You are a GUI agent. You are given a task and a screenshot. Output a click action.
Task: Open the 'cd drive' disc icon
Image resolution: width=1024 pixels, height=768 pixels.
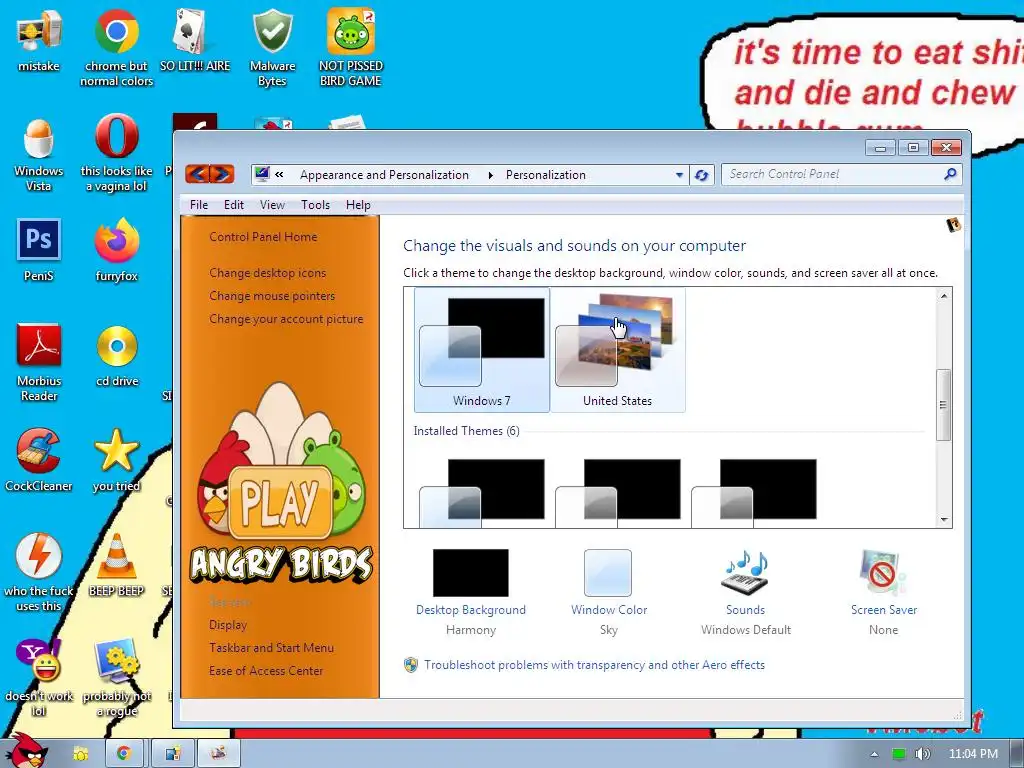[116, 355]
